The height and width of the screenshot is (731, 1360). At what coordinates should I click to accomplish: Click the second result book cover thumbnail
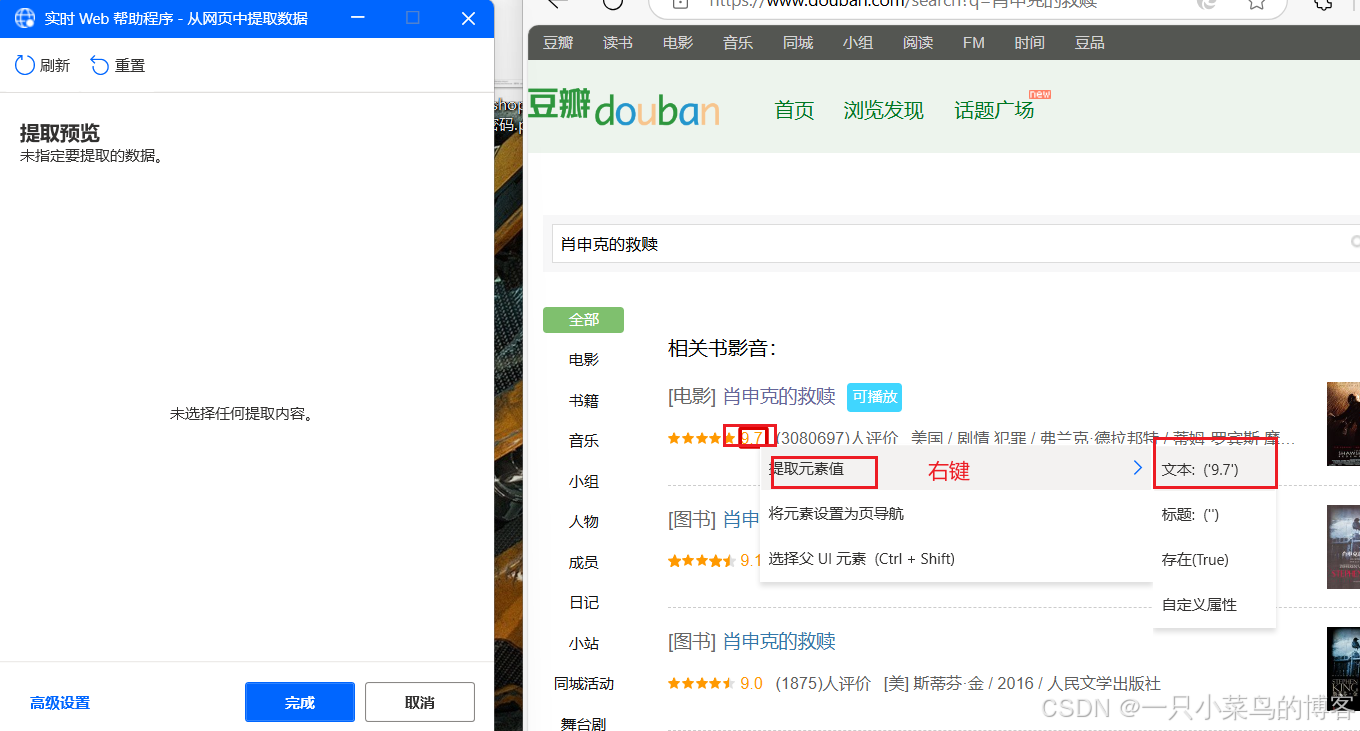[1343, 546]
